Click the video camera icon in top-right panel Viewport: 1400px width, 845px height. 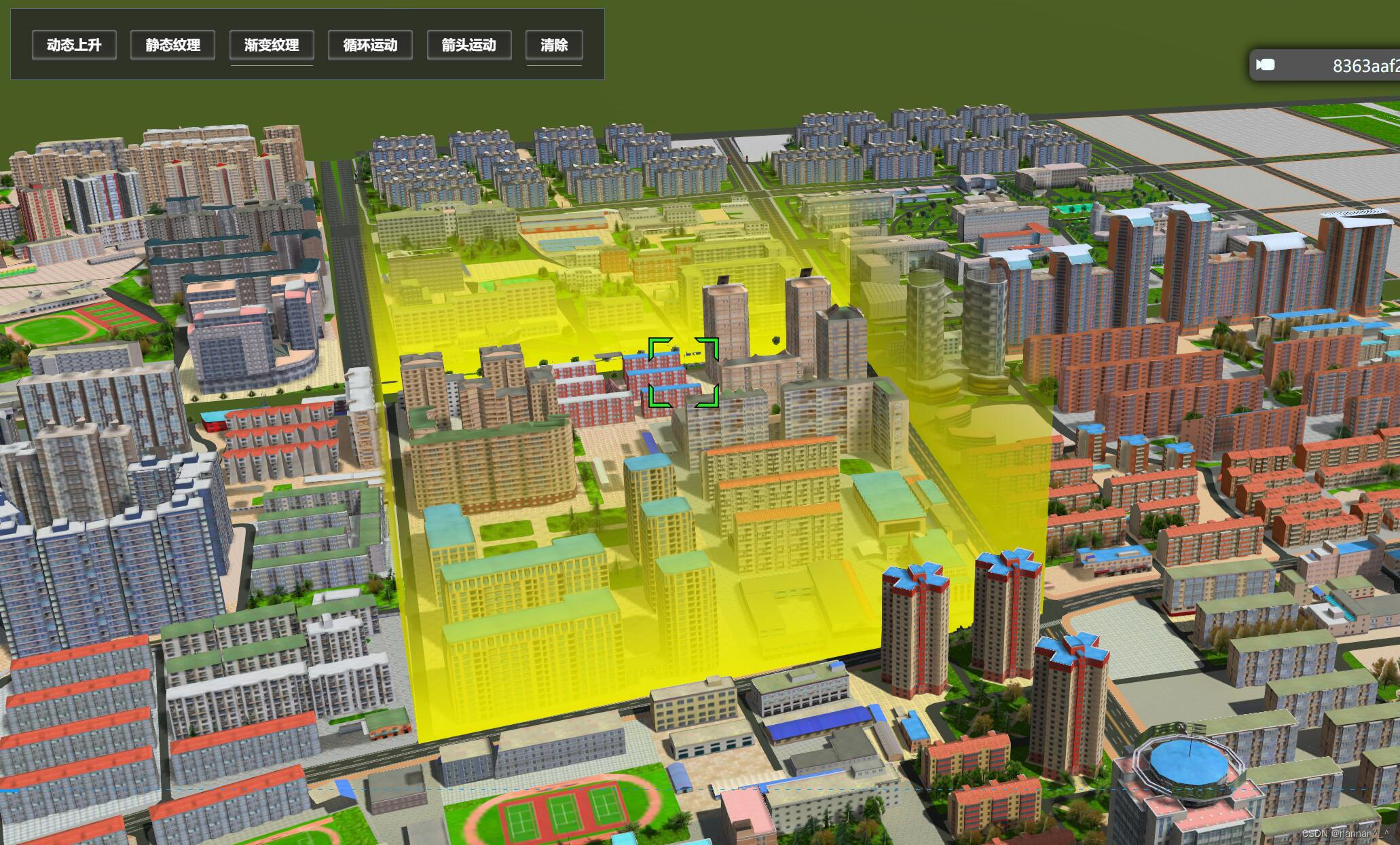coord(1264,65)
